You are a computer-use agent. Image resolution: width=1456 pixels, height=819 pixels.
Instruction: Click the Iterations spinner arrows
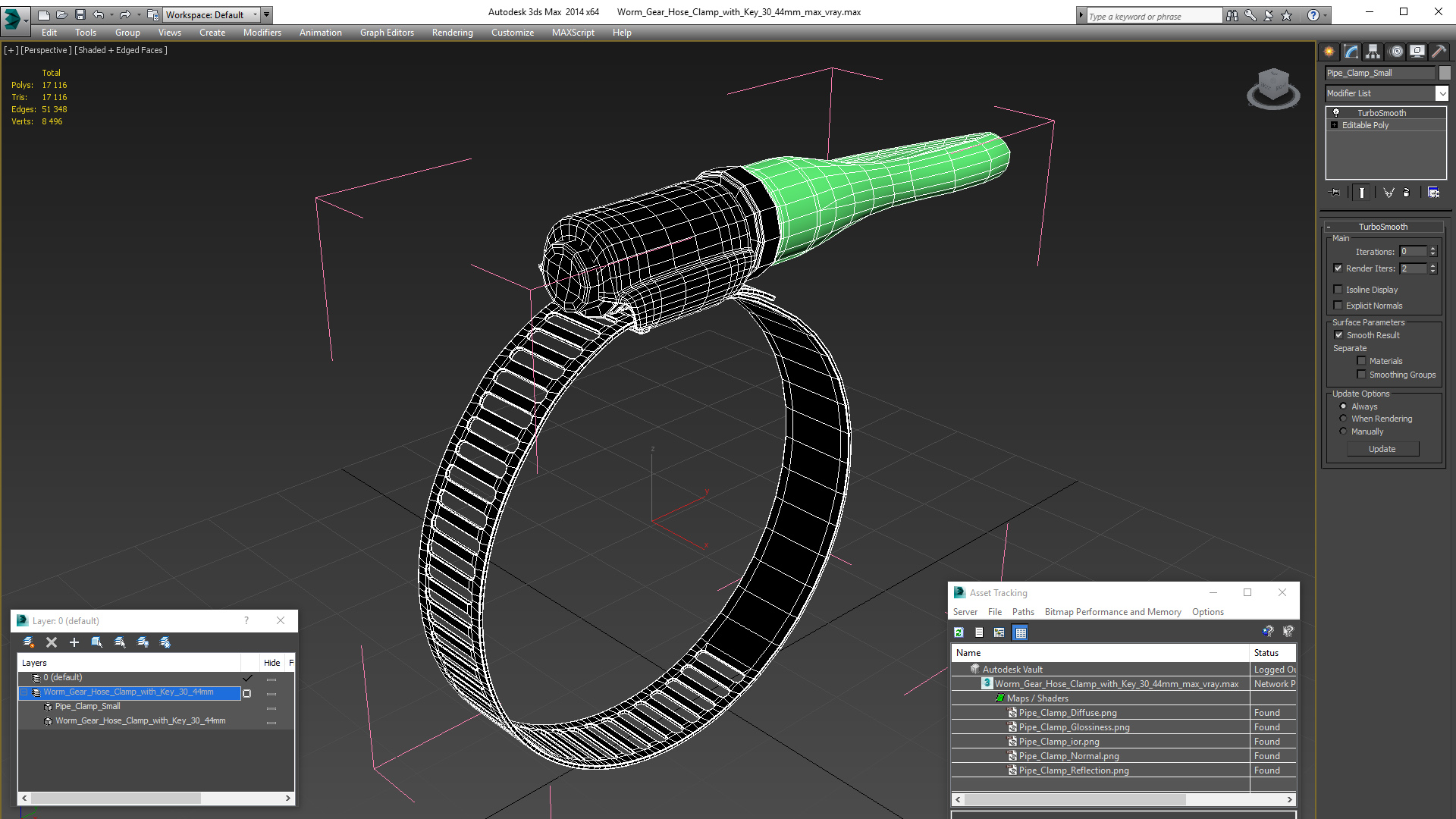[x=1432, y=251]
